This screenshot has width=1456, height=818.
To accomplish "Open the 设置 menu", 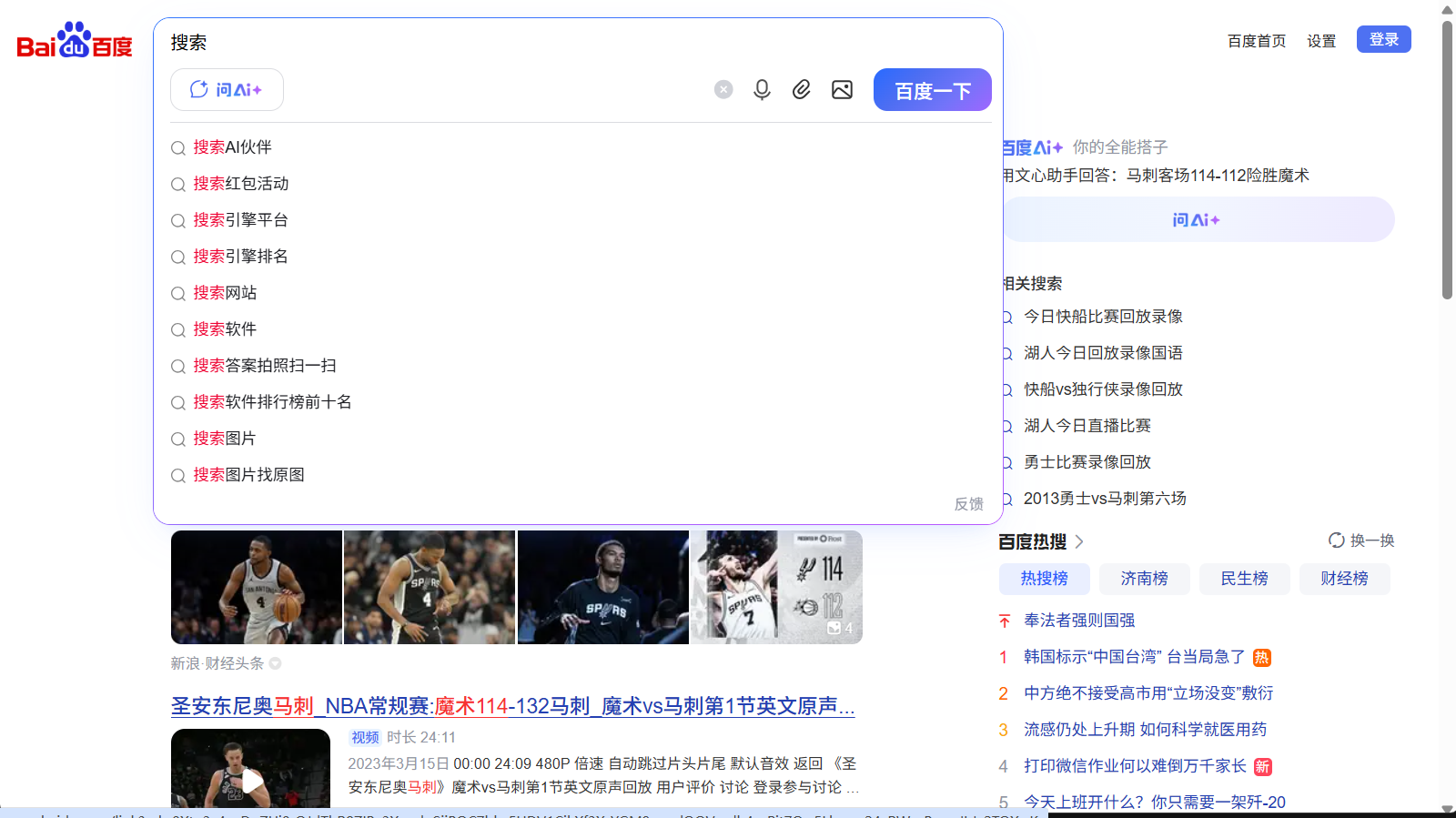I will [x=1321, y=41].
